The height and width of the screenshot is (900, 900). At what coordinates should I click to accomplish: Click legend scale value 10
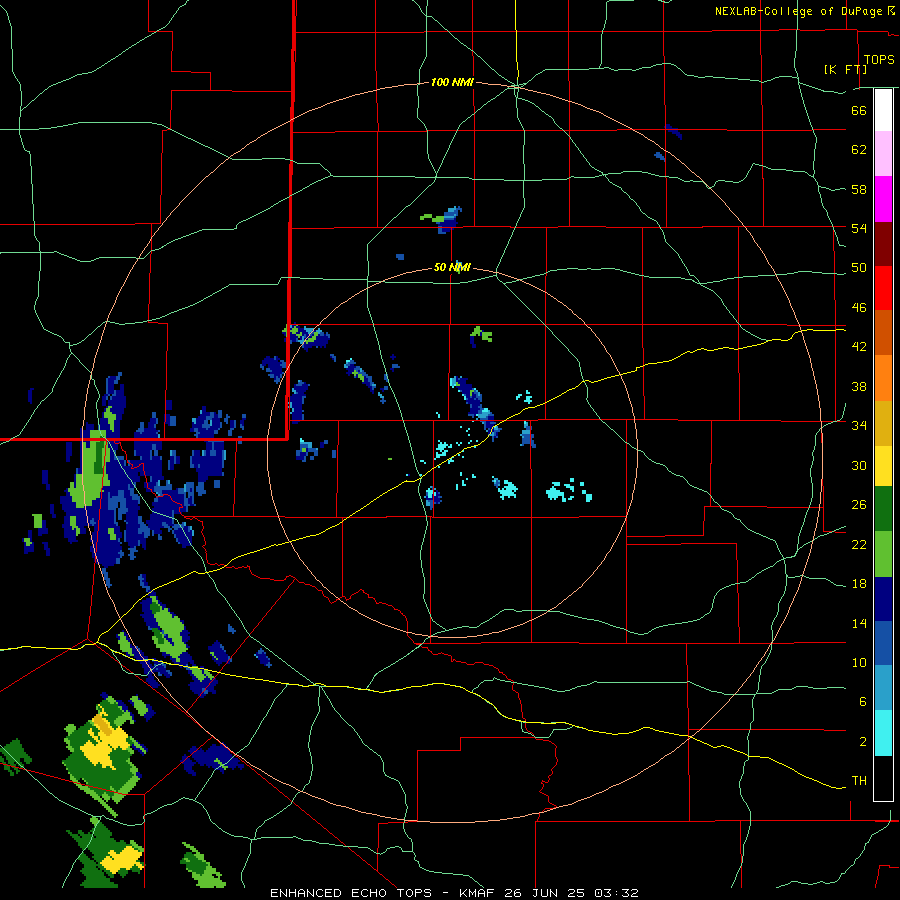[859, 662]
